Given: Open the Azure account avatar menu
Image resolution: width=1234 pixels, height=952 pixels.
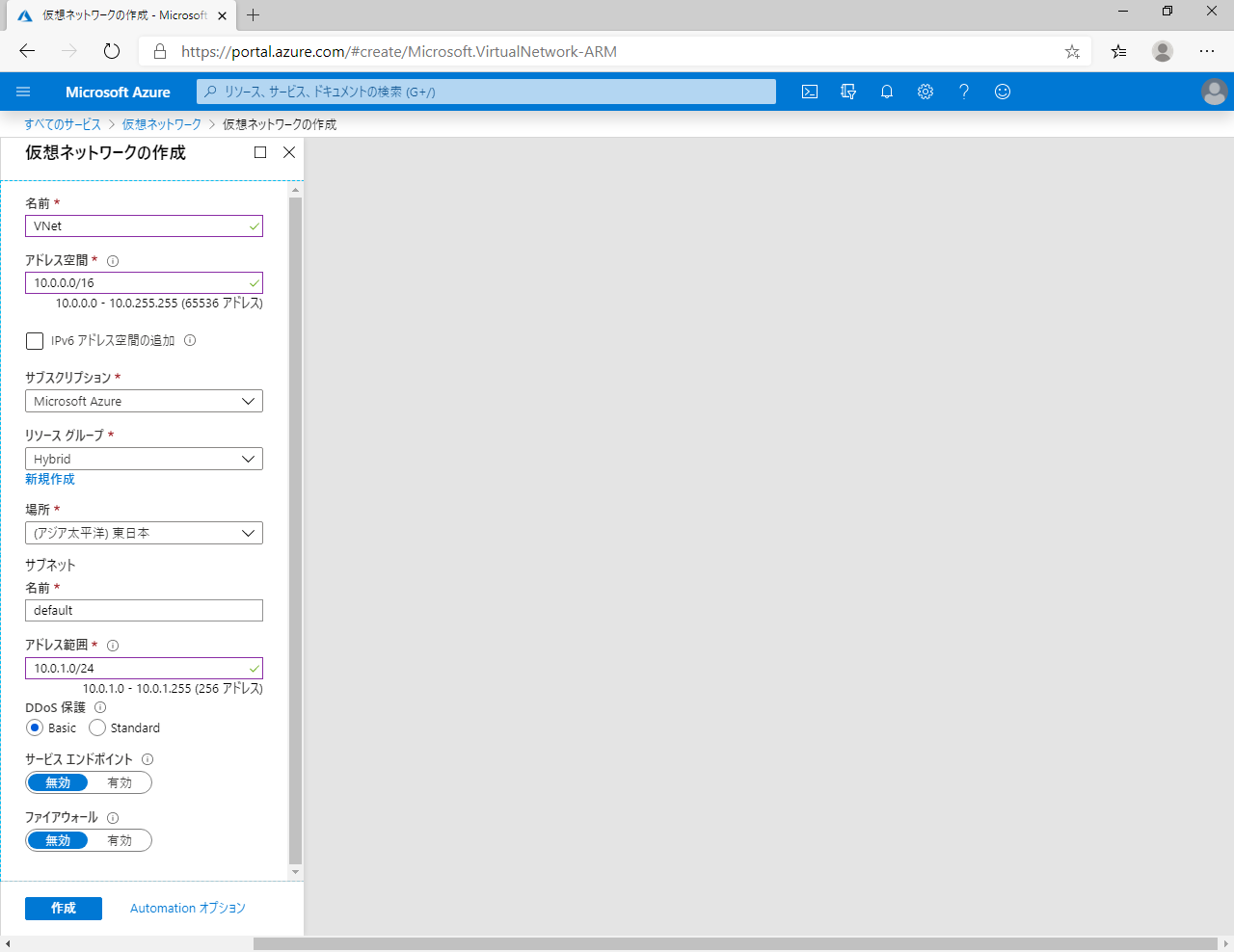Looking at the screenshot, I should (x=1215, y=92).
